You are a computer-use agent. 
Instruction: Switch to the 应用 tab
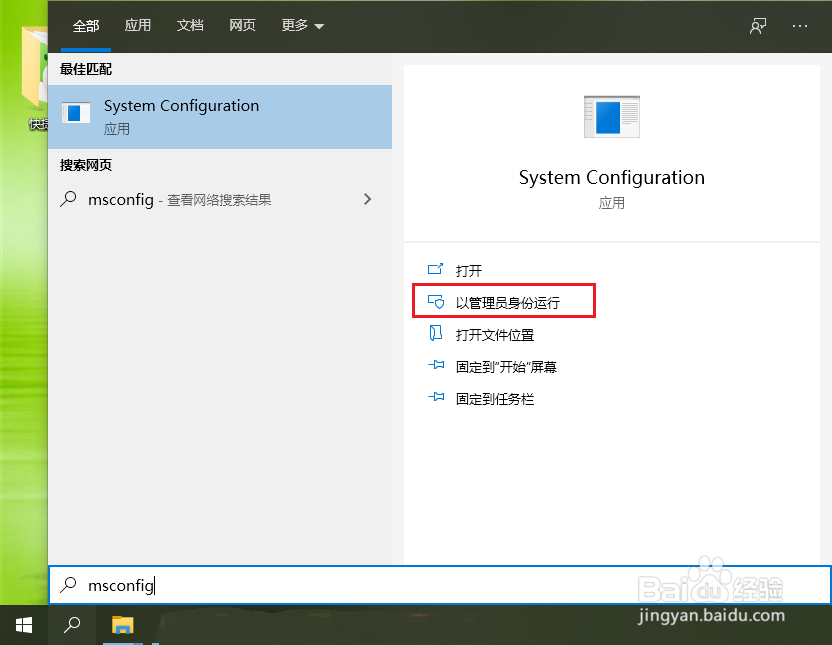tap(138, 26)
